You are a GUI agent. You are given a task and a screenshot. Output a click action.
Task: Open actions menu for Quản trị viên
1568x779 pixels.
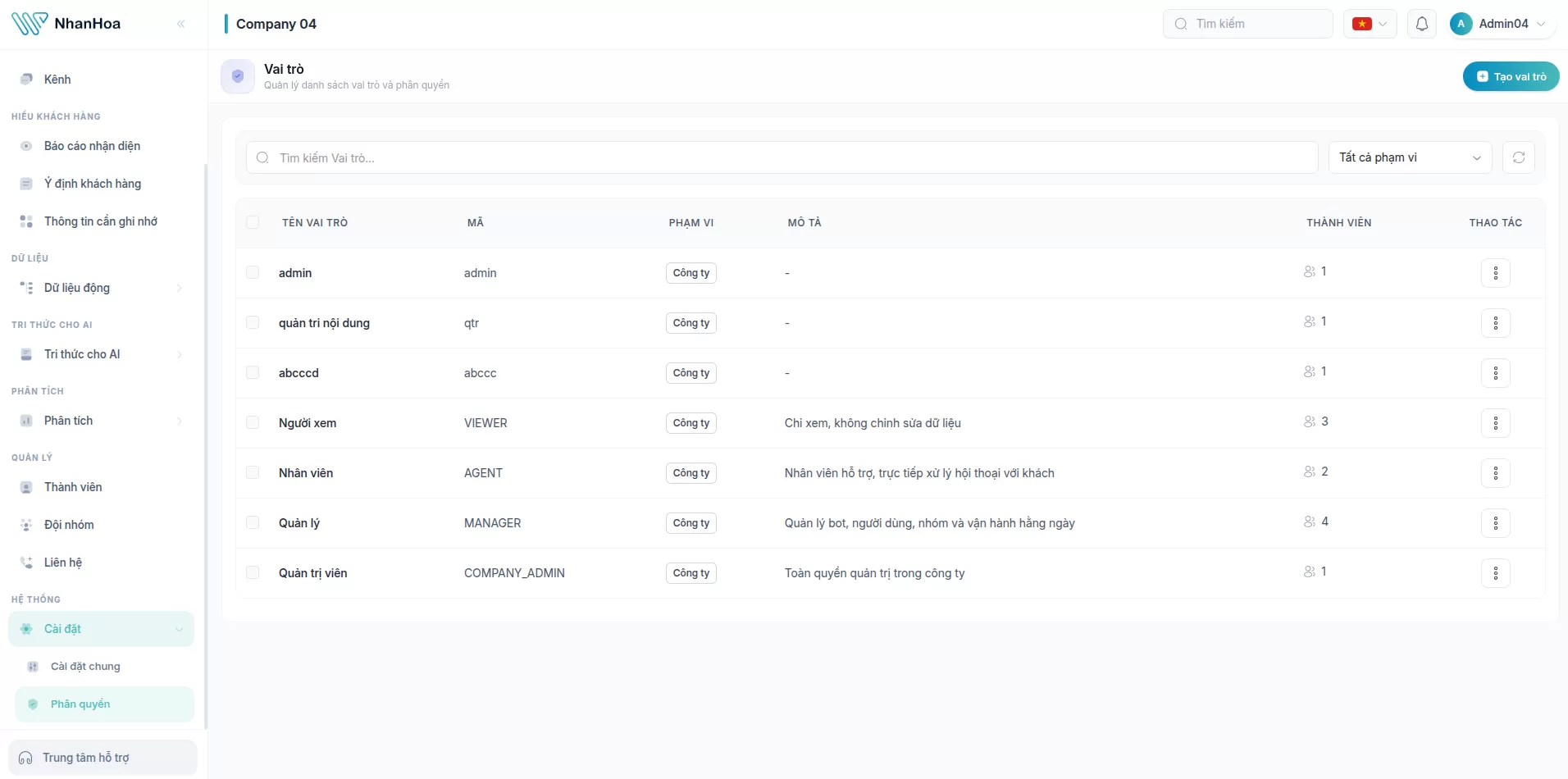point(1495,573)
